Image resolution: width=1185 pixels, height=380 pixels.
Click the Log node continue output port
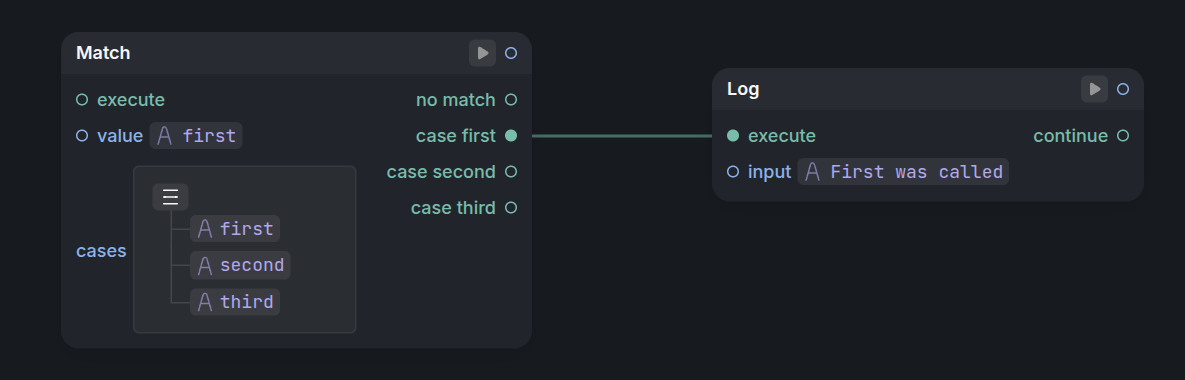[1123, 136]
